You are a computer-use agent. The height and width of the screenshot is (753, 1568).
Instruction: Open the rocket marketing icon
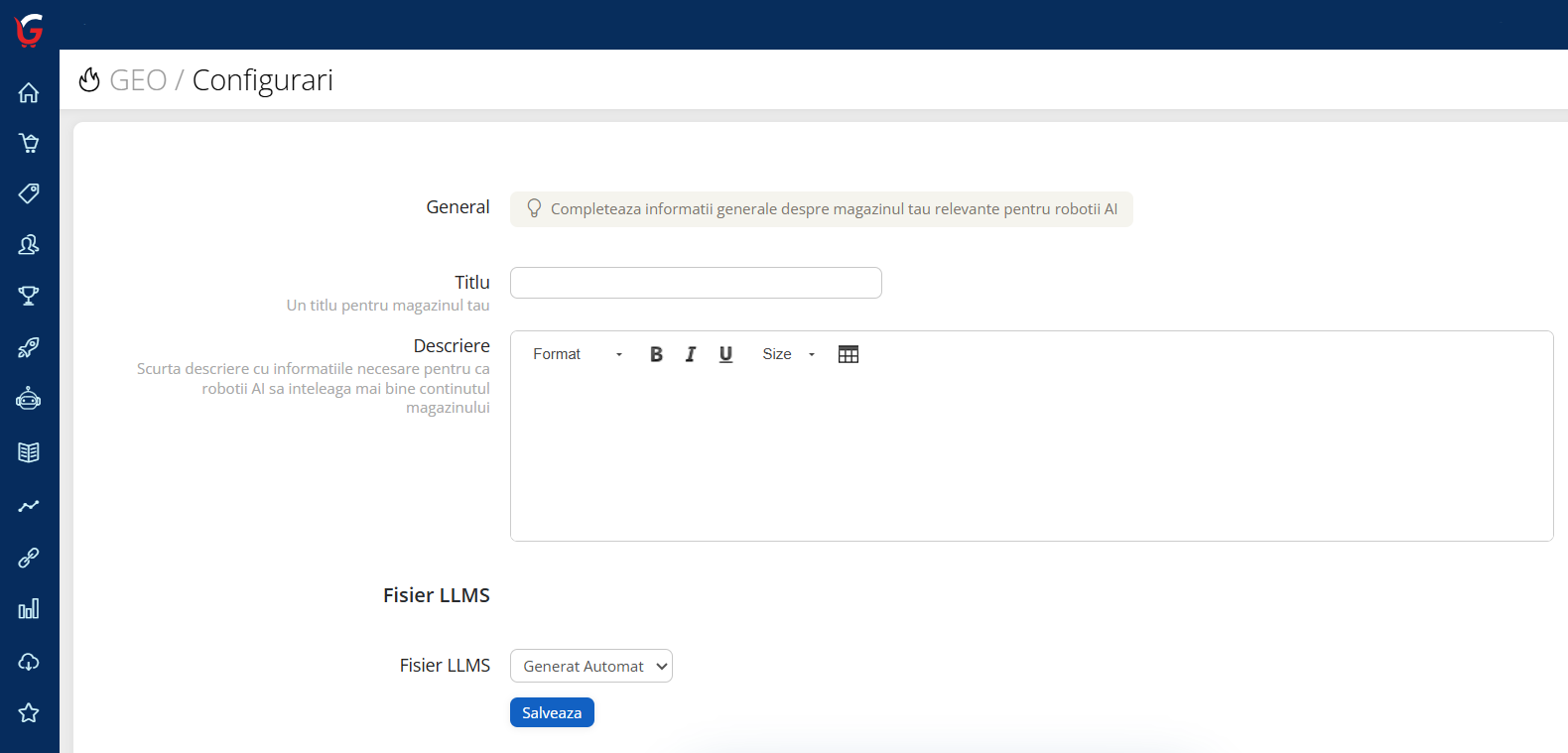(29, 347)
